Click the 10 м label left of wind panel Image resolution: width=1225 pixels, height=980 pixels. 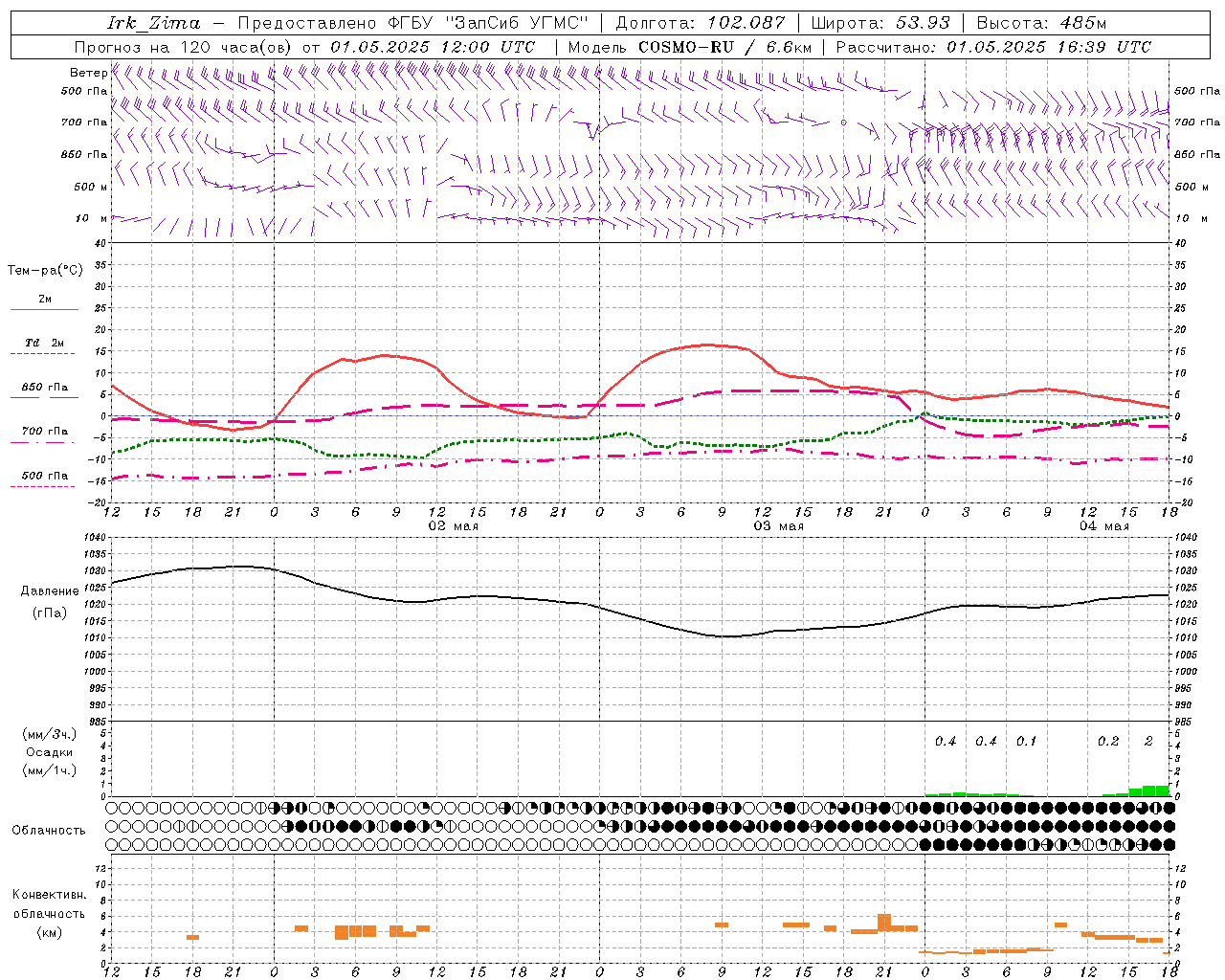tap(92, 218)
